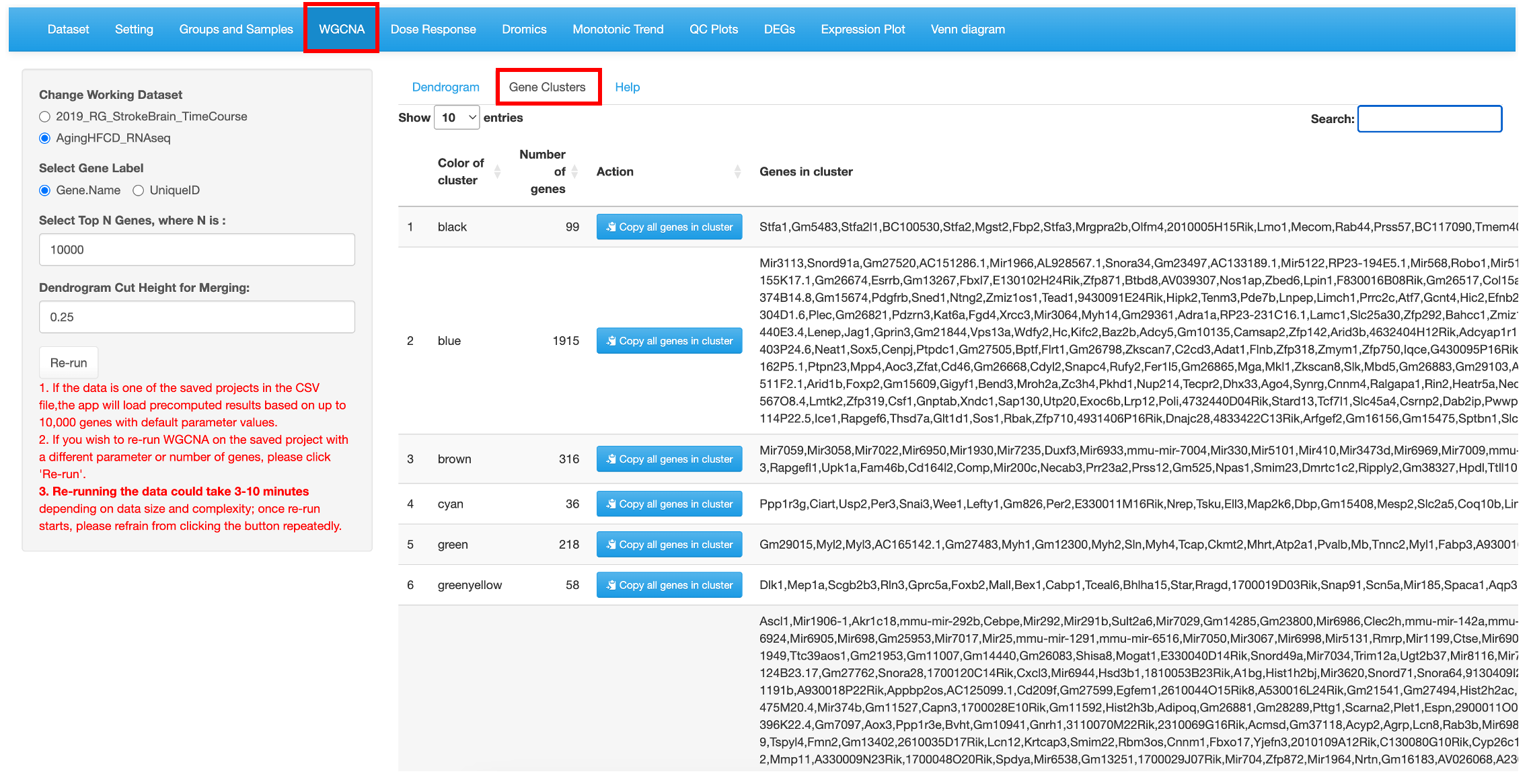This screenshot has width=1531, height=784.
Task: Sort table by Action column arrows
Action: coord(737,171)
